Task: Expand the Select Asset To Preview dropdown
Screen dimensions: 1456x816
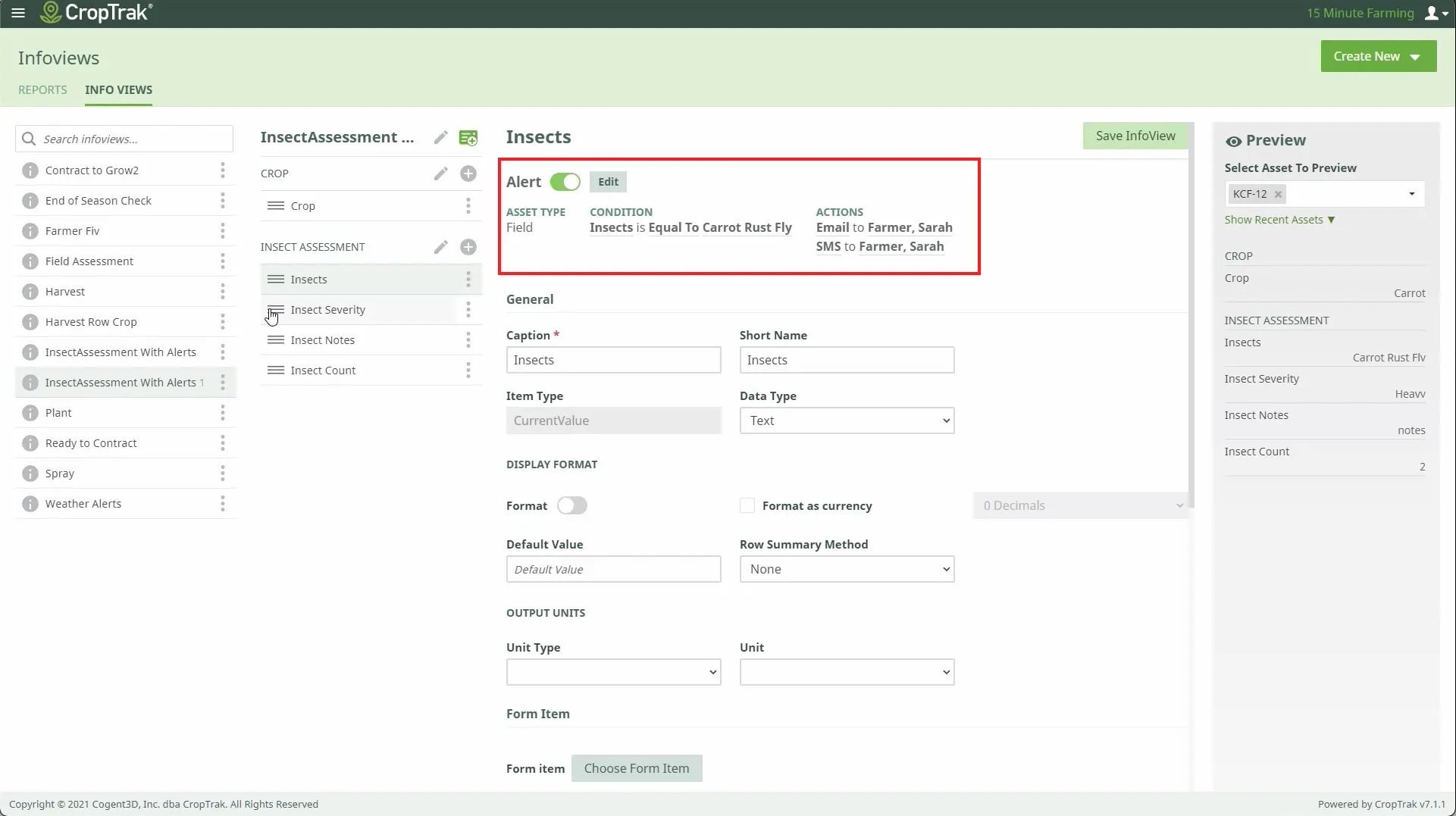Action: (x=1411, y=194)
